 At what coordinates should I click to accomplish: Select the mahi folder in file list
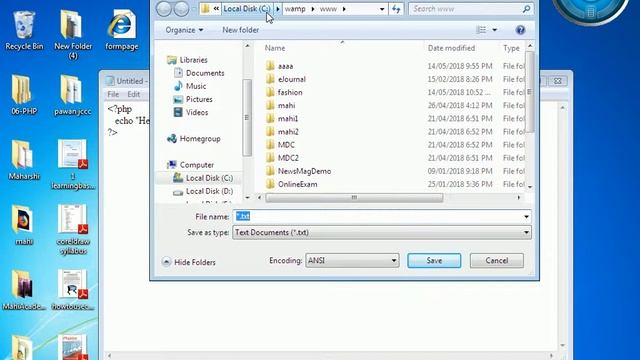286,105
